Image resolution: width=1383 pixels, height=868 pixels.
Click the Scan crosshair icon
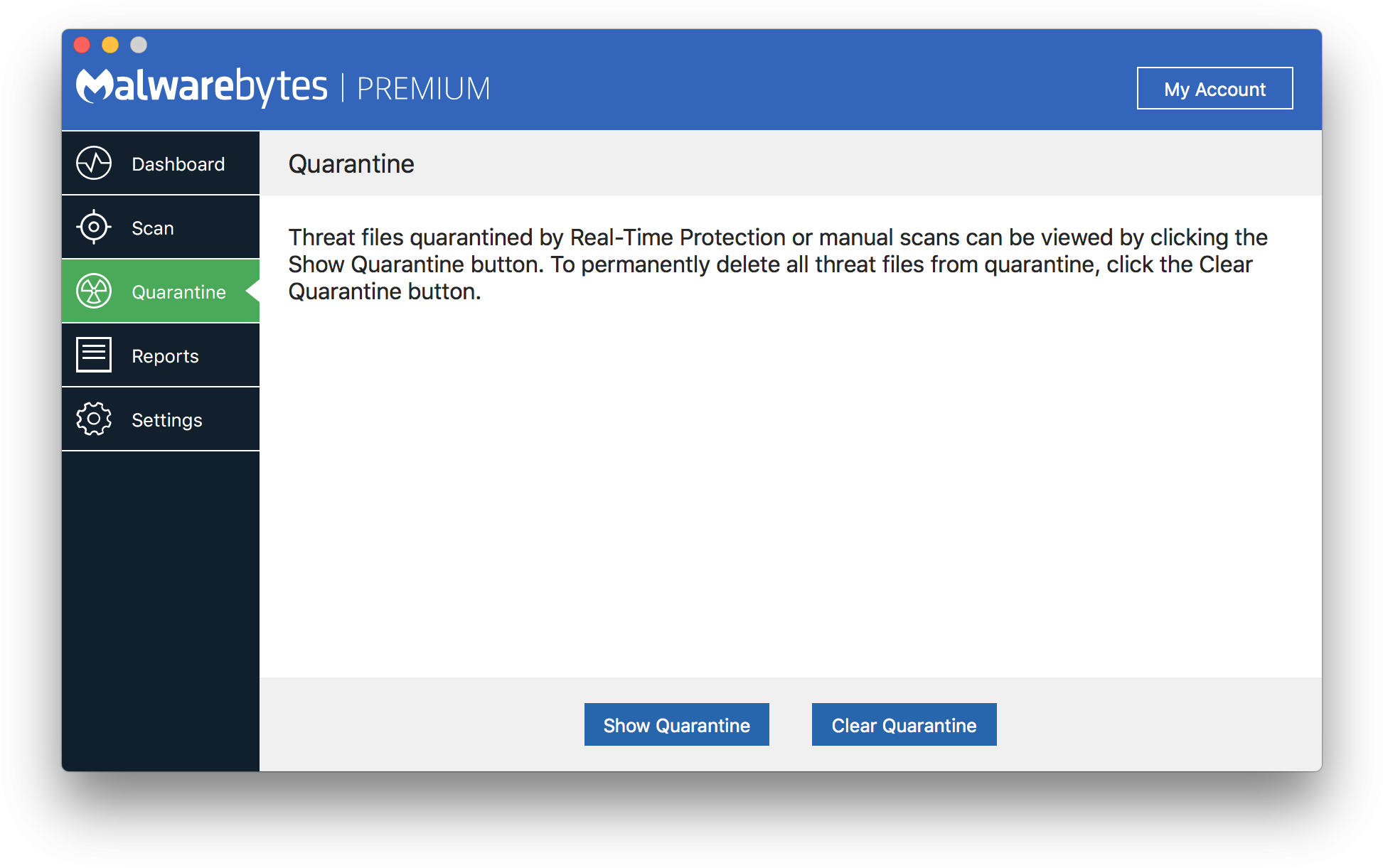[x=93, y=227]
